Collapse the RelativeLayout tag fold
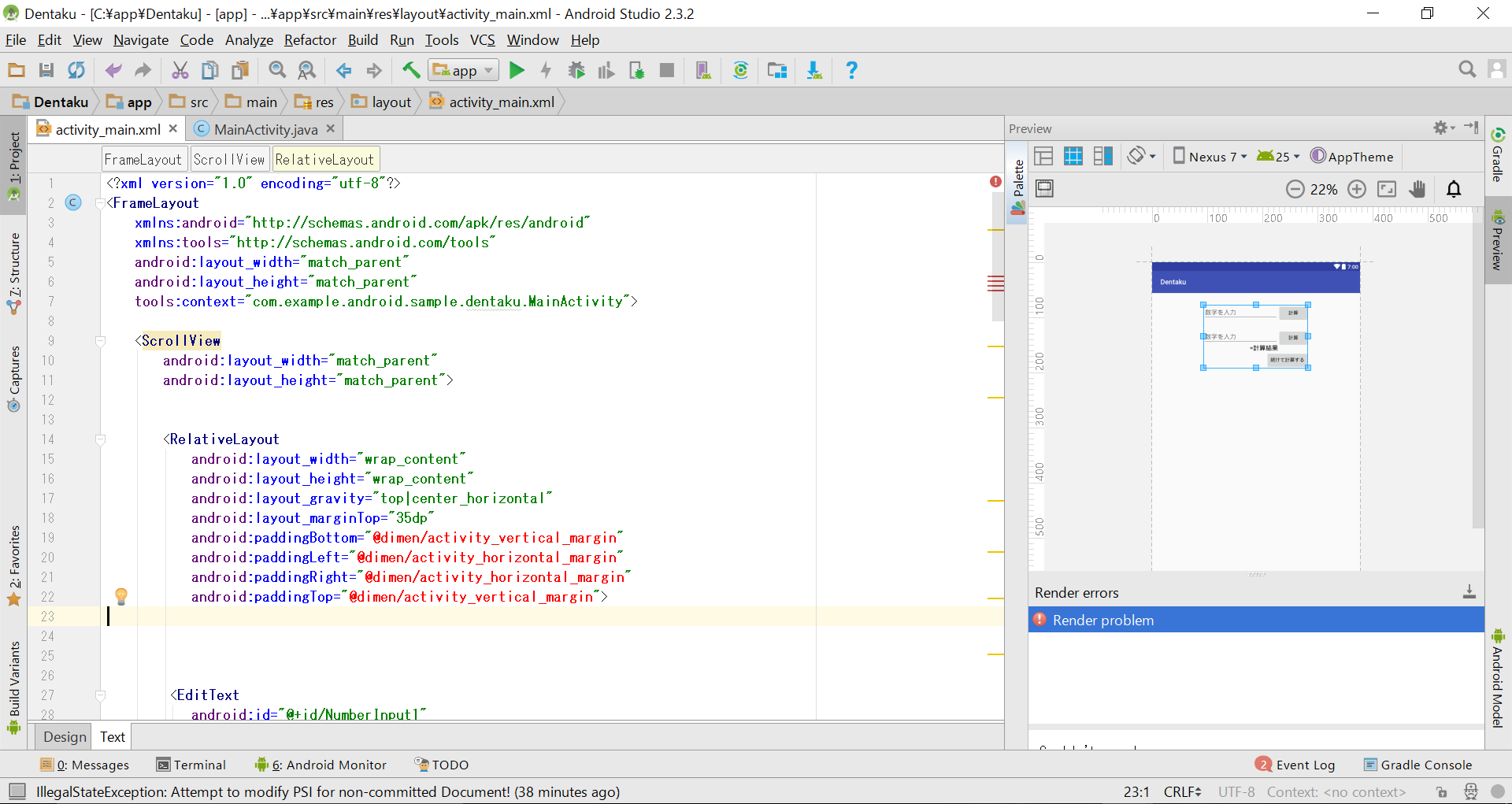This screenshot has width=1512, height=804. pos(100,439)
